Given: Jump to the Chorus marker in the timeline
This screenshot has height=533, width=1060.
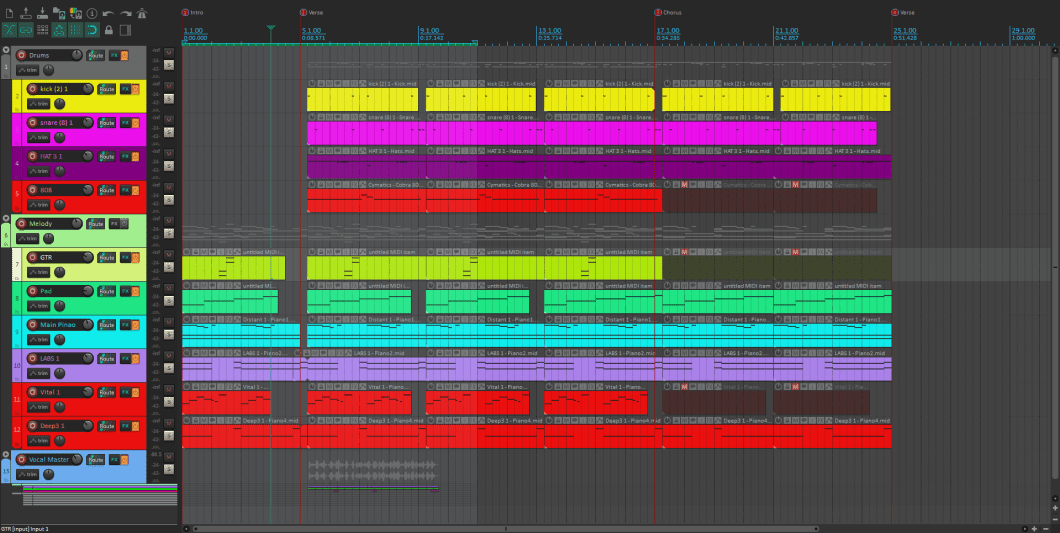Looking at the screenshot, I should pos(658,13).
